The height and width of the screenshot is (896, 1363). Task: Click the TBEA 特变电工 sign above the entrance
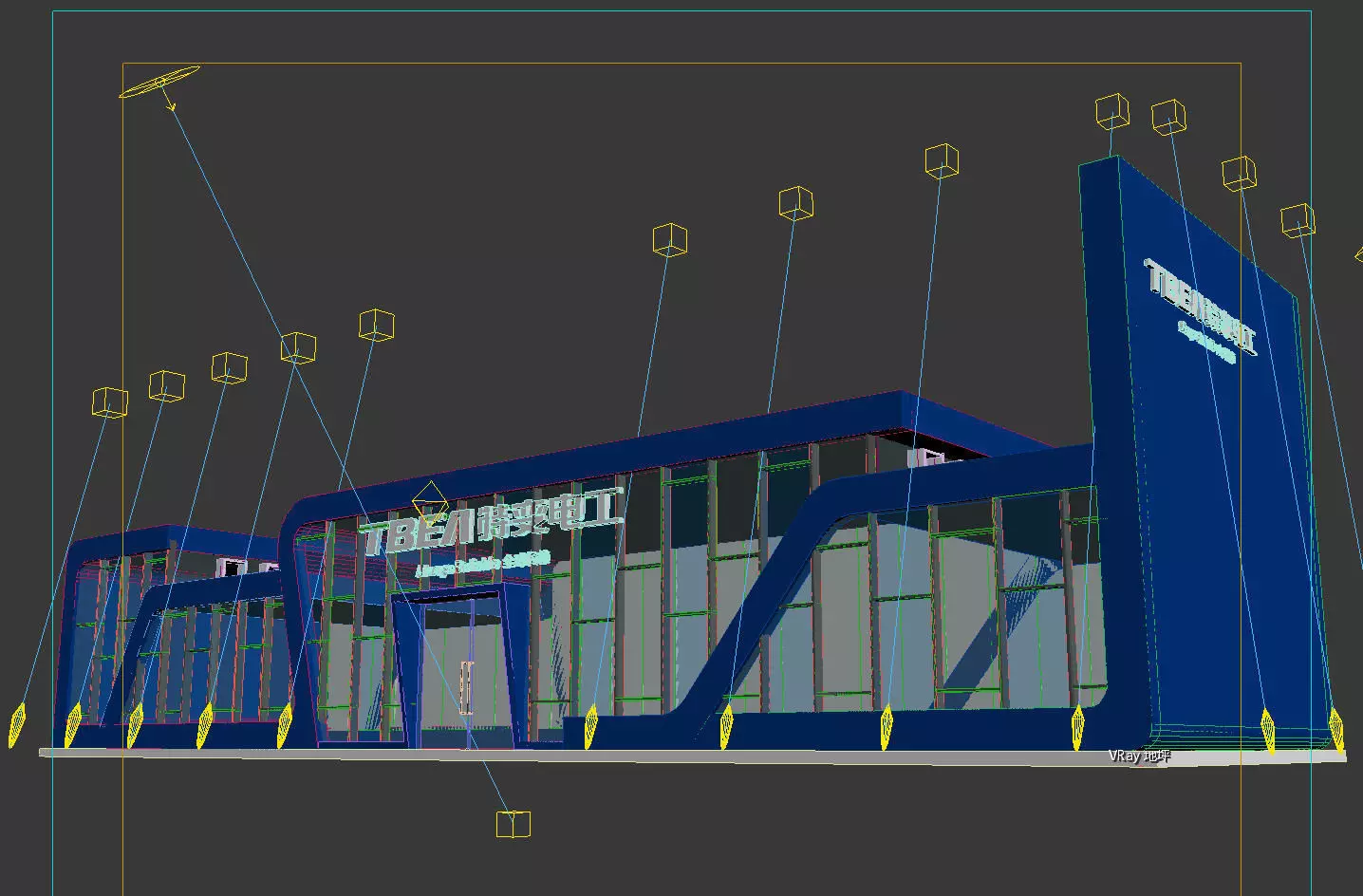click(493, 523)
